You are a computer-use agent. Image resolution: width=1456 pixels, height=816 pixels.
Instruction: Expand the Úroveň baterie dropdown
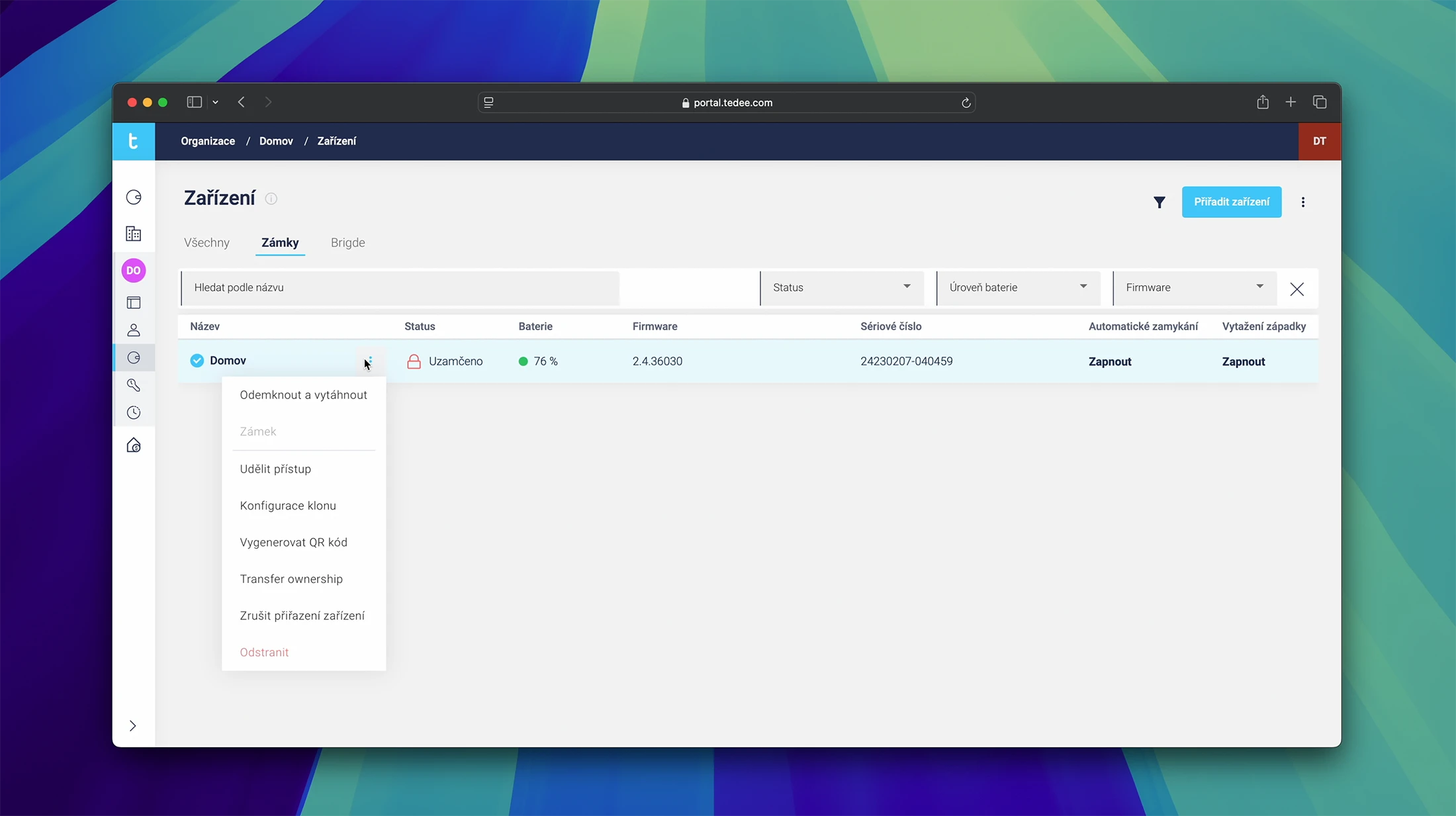[x=1018, y=287]
